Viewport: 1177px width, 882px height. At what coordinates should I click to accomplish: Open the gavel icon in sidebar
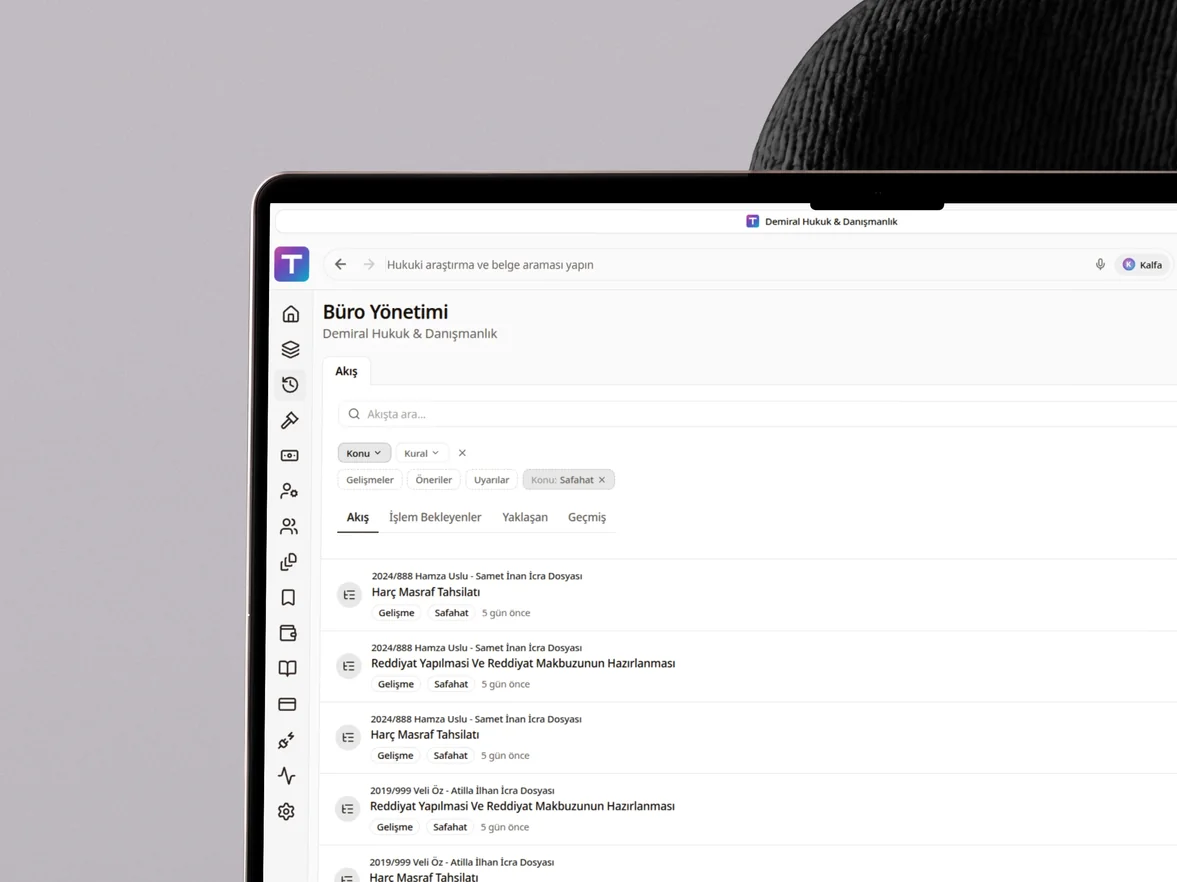coord(290,420)
